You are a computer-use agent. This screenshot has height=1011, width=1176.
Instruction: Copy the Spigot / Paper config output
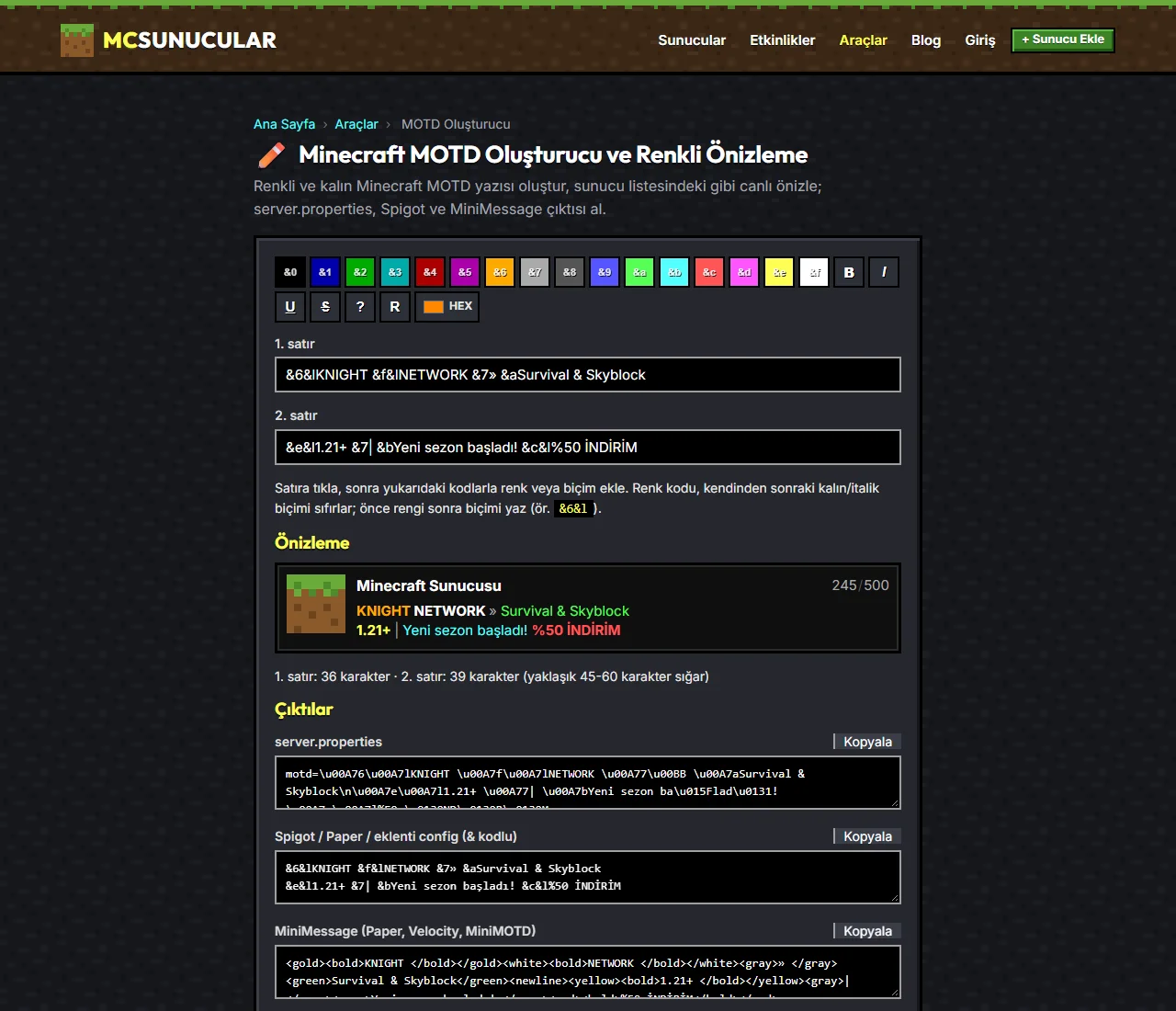(867, 836)
